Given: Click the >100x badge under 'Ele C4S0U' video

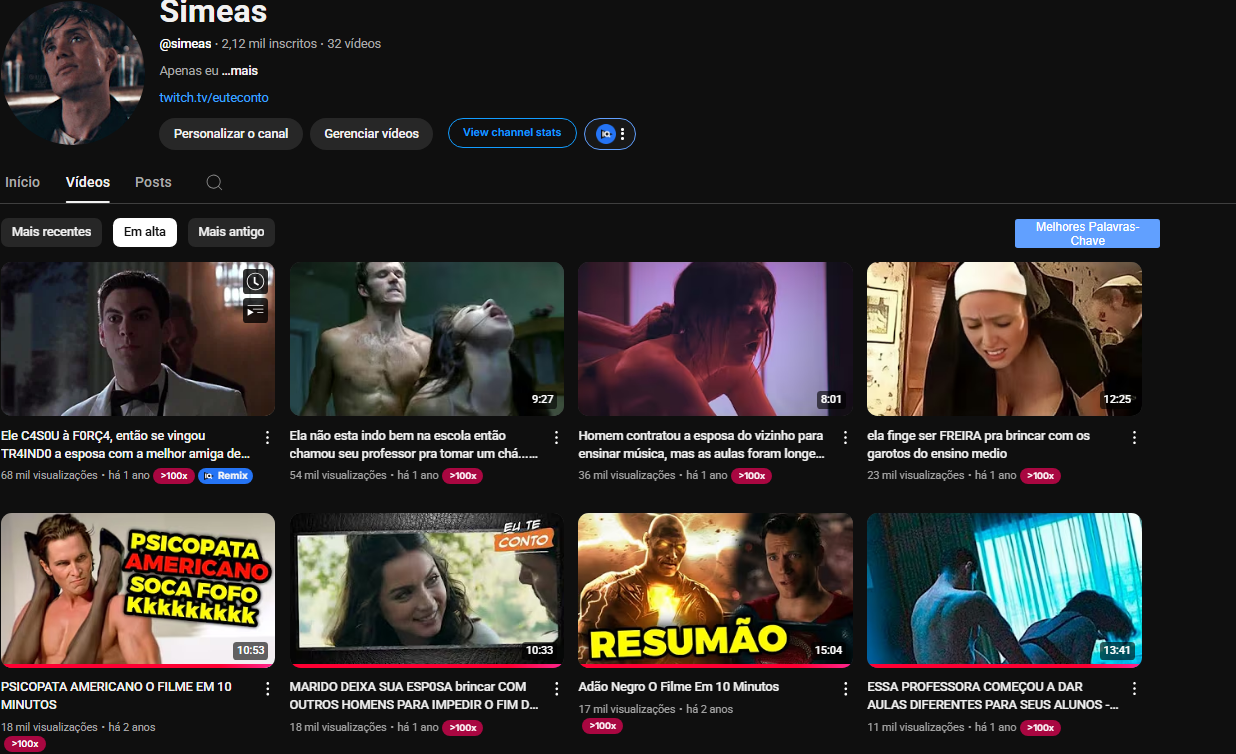Looking at the screenshot, I should coord(174,476).
